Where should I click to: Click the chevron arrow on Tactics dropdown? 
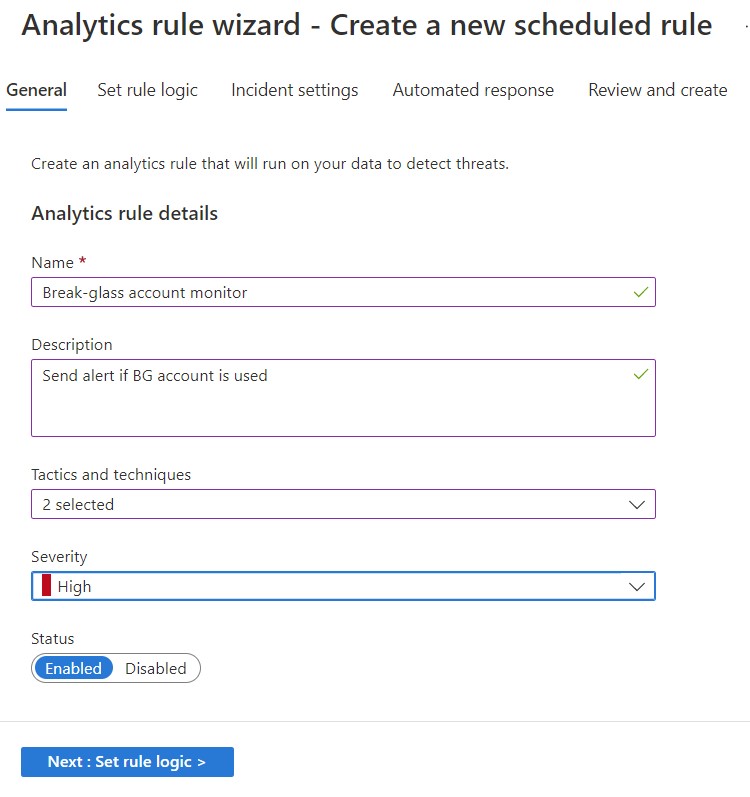[x=637, y=505]
